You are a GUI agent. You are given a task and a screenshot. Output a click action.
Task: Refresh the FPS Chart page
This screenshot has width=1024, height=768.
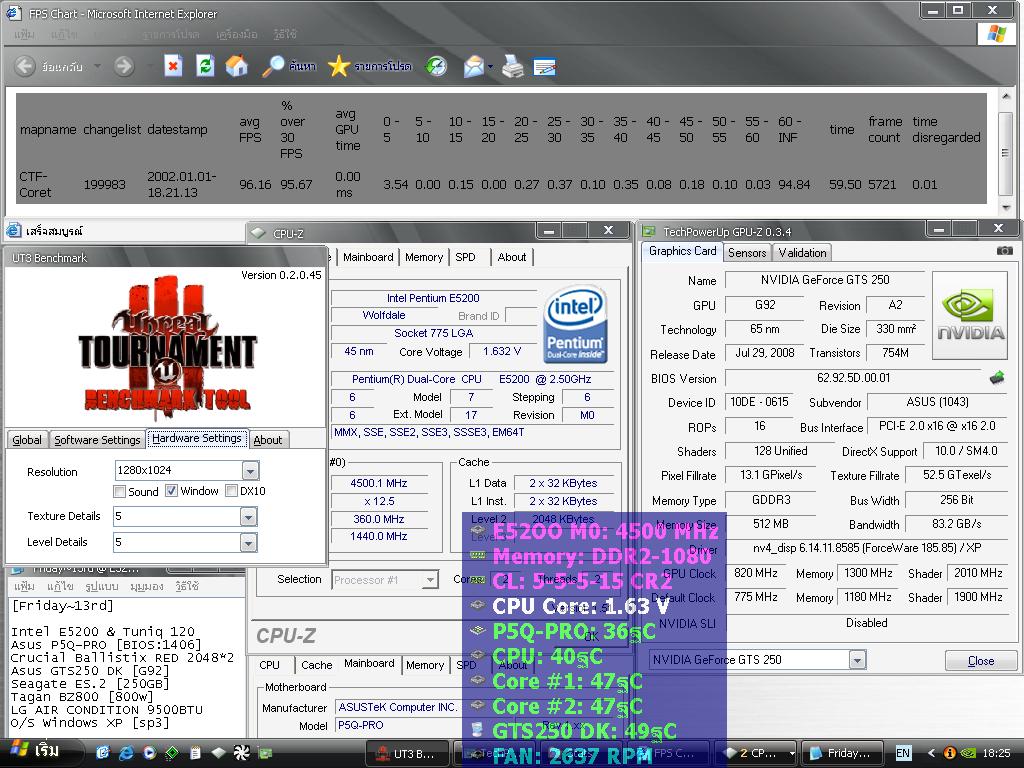coord(205,66)
